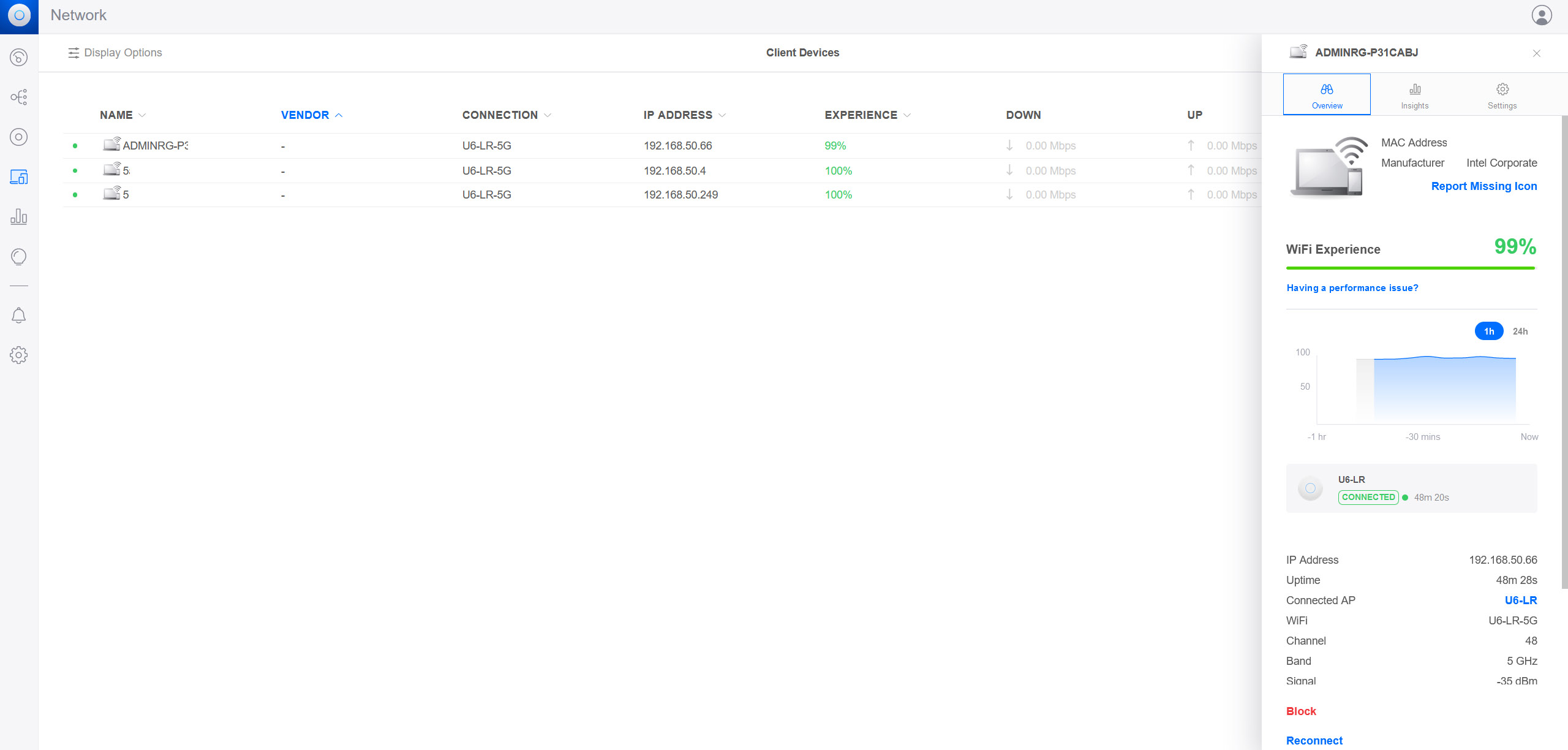This screenshot has height=750, width=1568.
Task: Click upload arrow in 192.168.50.249 row
Action: pos(1191,194)
